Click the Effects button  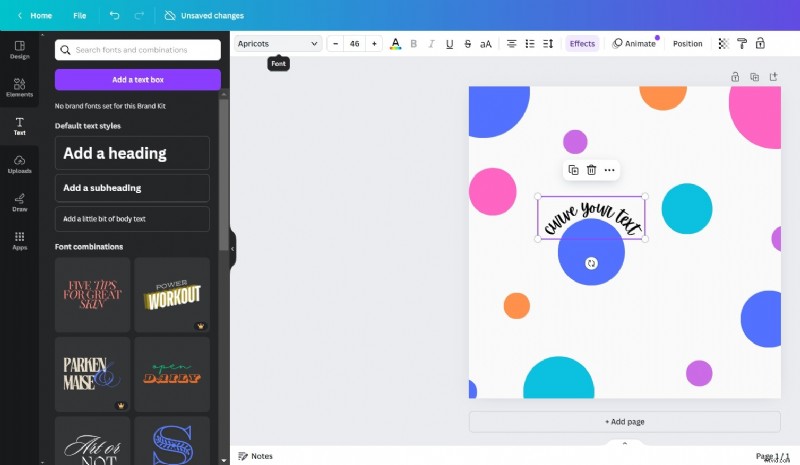tap(582, 44)
